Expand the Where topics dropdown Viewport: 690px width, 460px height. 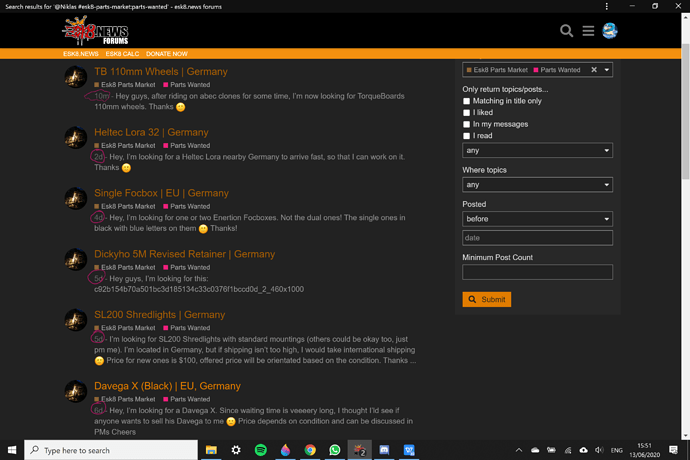[537, 185]
